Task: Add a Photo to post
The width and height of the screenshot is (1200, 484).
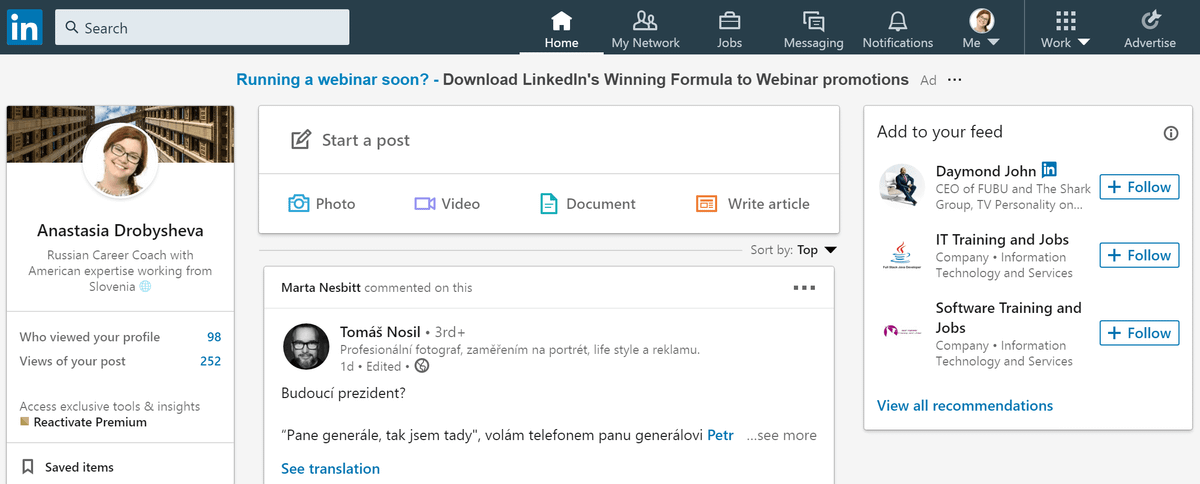Action: (321, 203)
